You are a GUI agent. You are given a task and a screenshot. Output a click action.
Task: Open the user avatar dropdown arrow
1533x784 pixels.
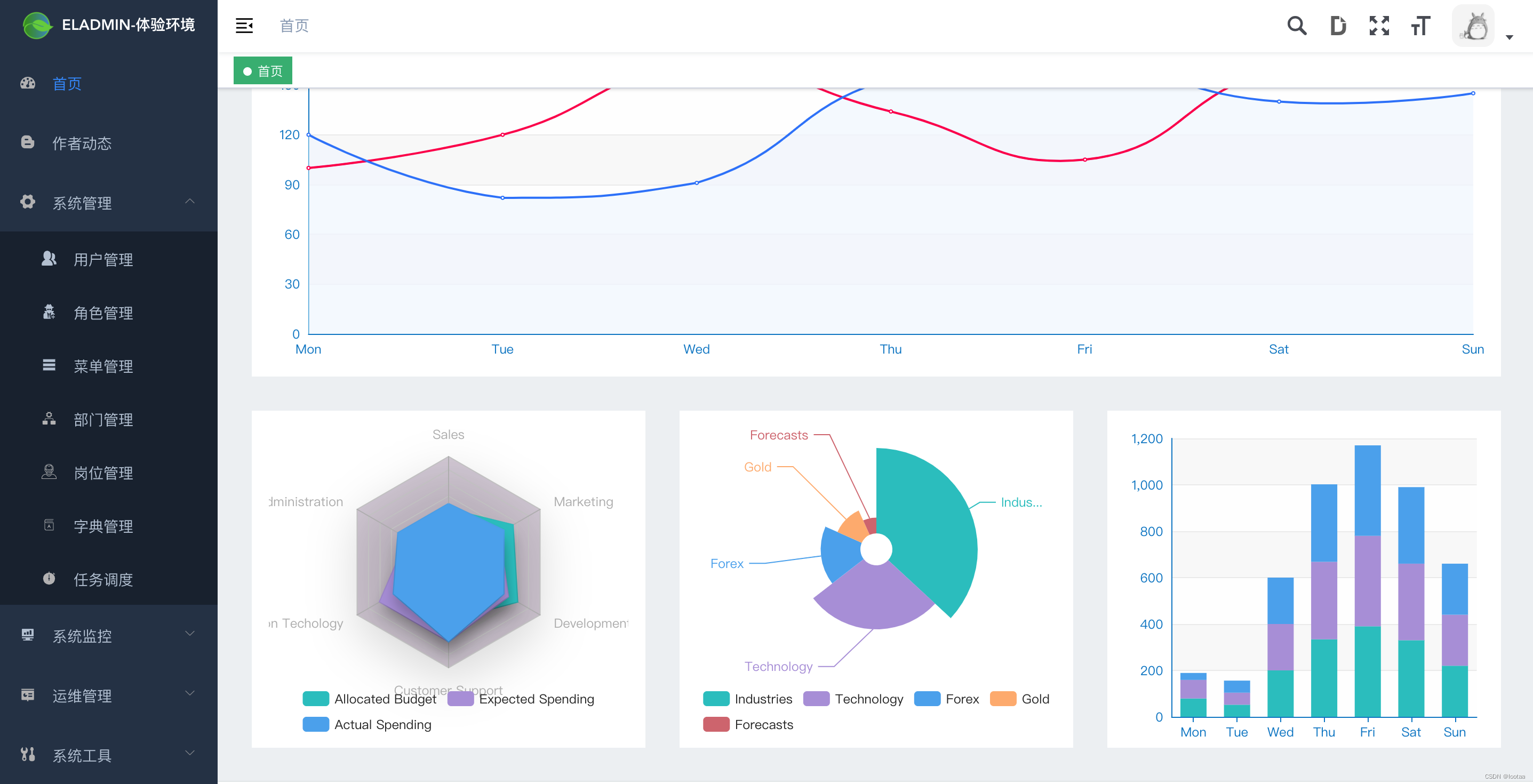(x=1508, y=37)
